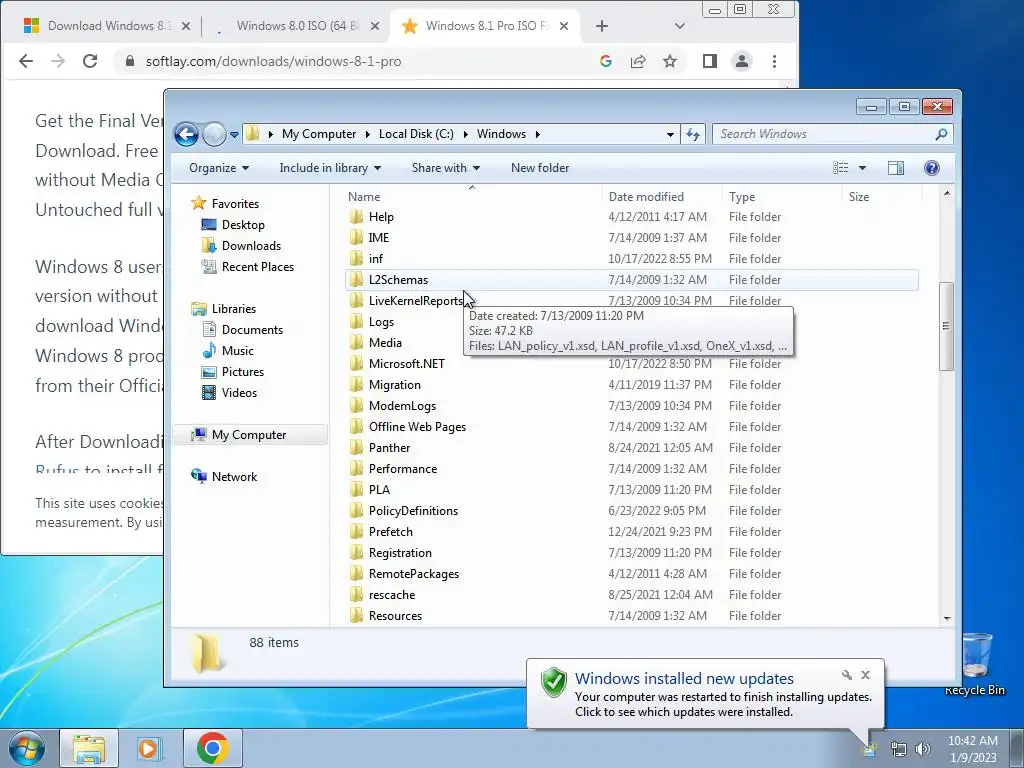Click the Explorer forward arrow button
Screen dimensions: 1024x768
[x=214, y=135]
